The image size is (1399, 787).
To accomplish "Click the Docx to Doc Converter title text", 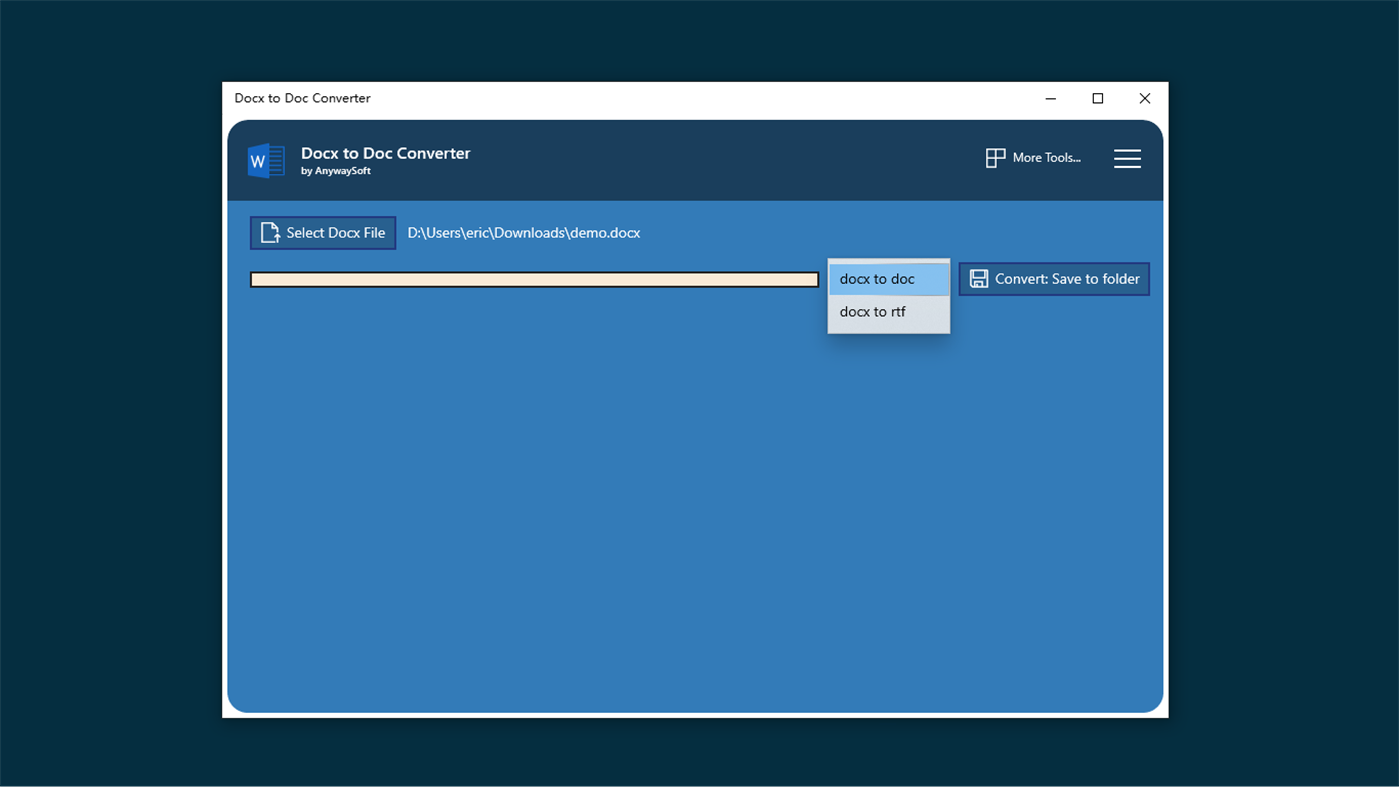I will coord(385,152).
